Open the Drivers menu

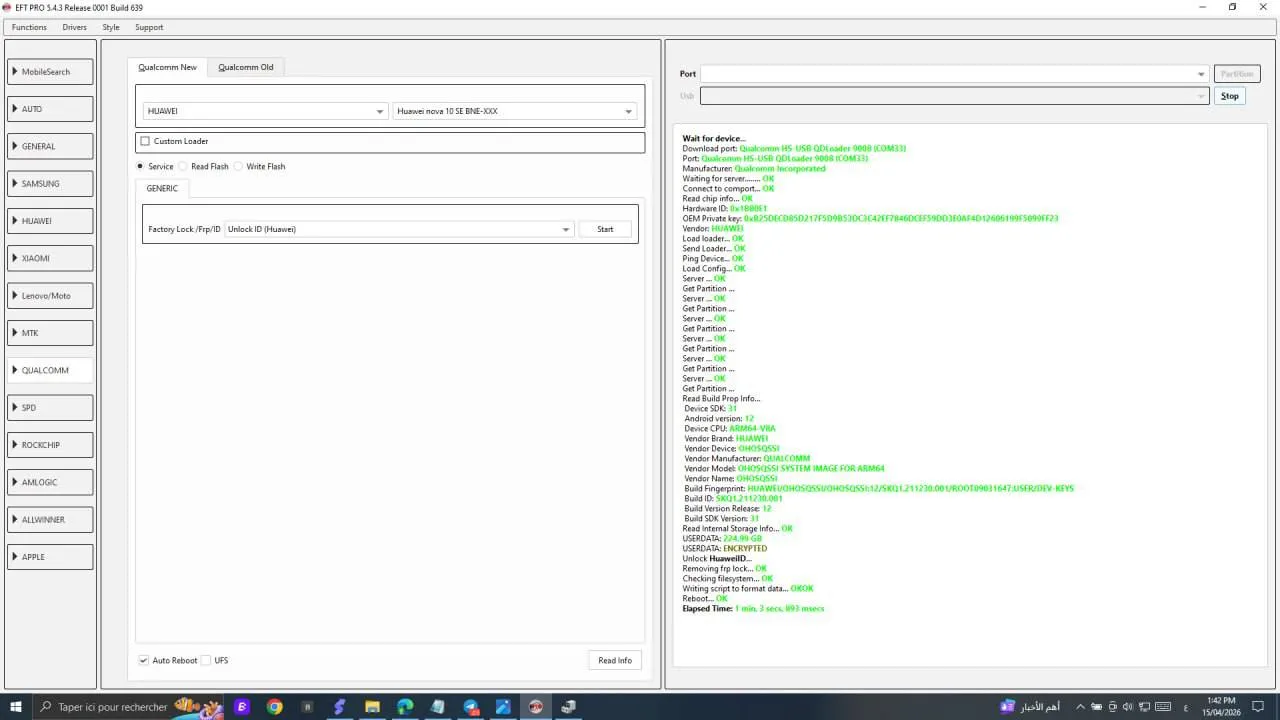coord(74,27)
